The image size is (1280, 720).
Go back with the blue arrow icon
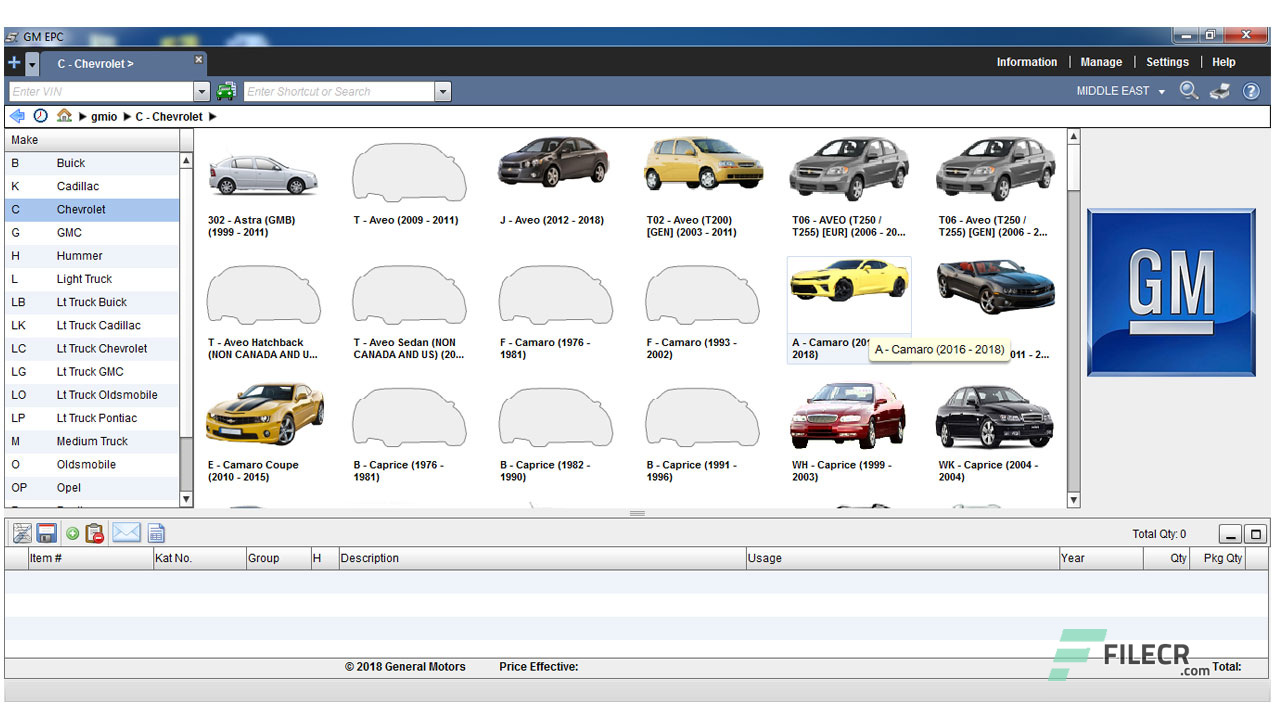17,116
